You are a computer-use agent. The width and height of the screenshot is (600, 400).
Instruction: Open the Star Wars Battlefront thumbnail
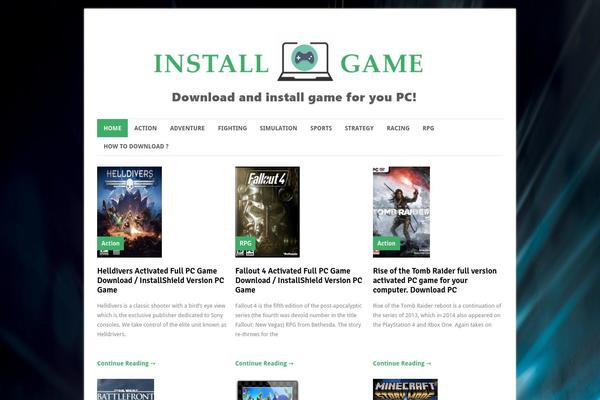click(x=126, y=390)
